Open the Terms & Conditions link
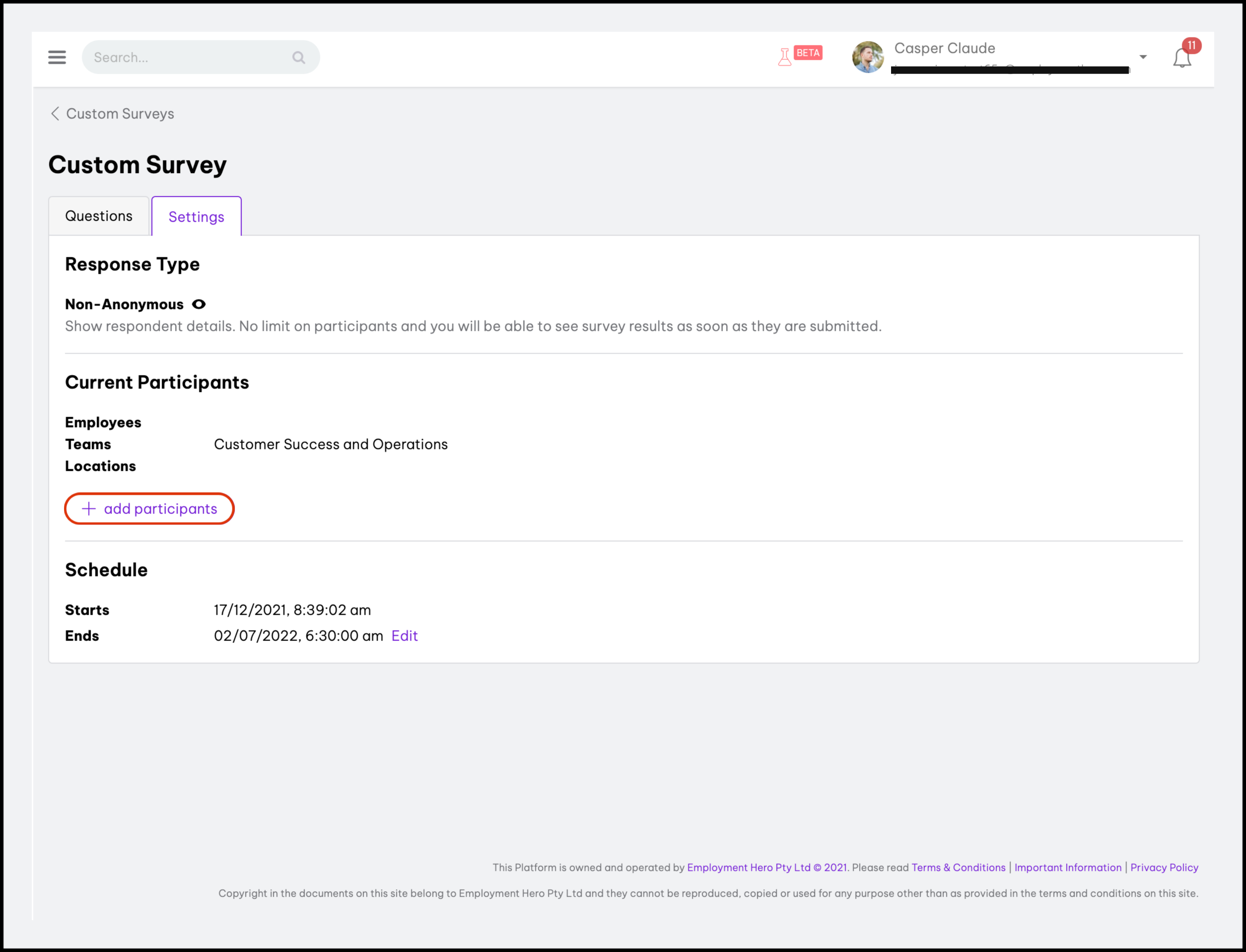 [958, 868]
